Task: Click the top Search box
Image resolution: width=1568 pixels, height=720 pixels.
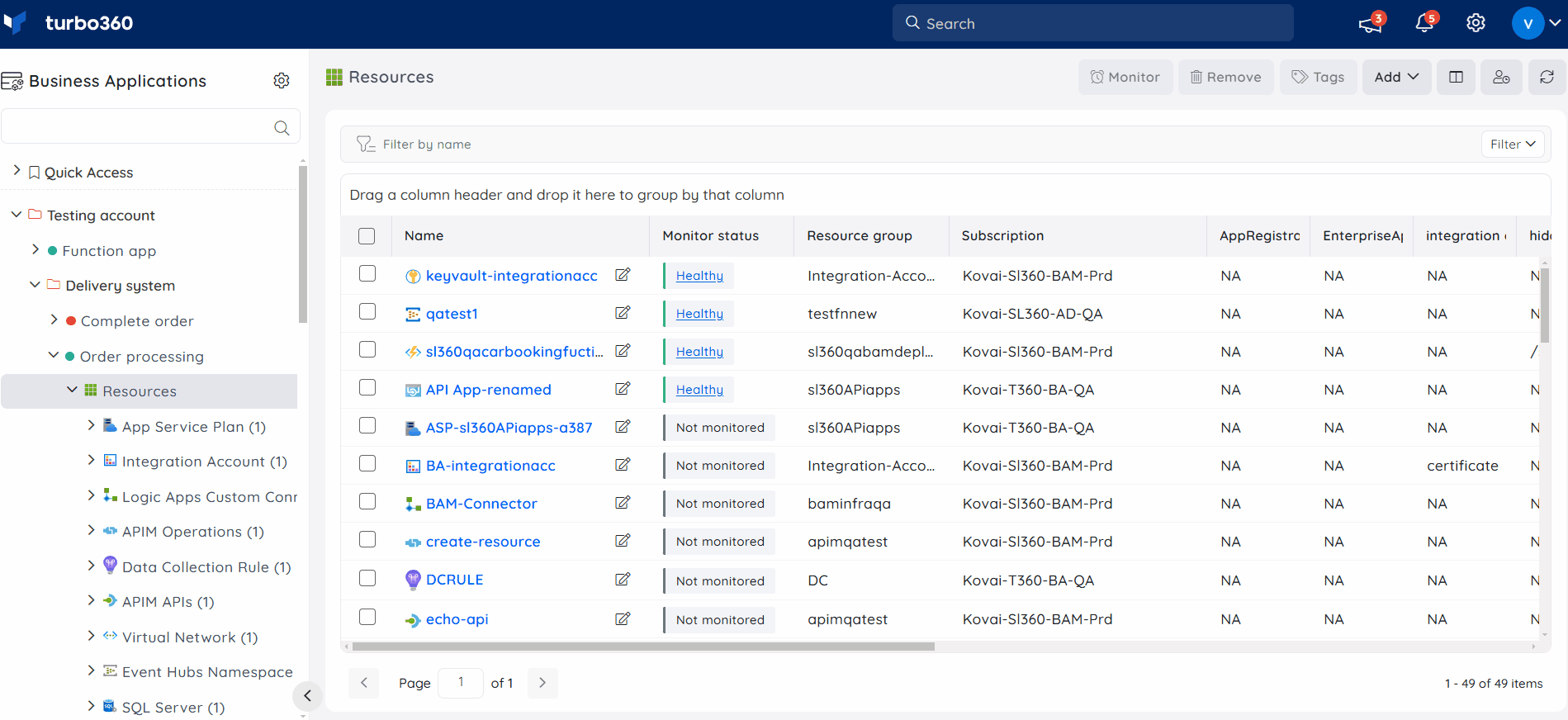Action: click(x=1092, y=23)
